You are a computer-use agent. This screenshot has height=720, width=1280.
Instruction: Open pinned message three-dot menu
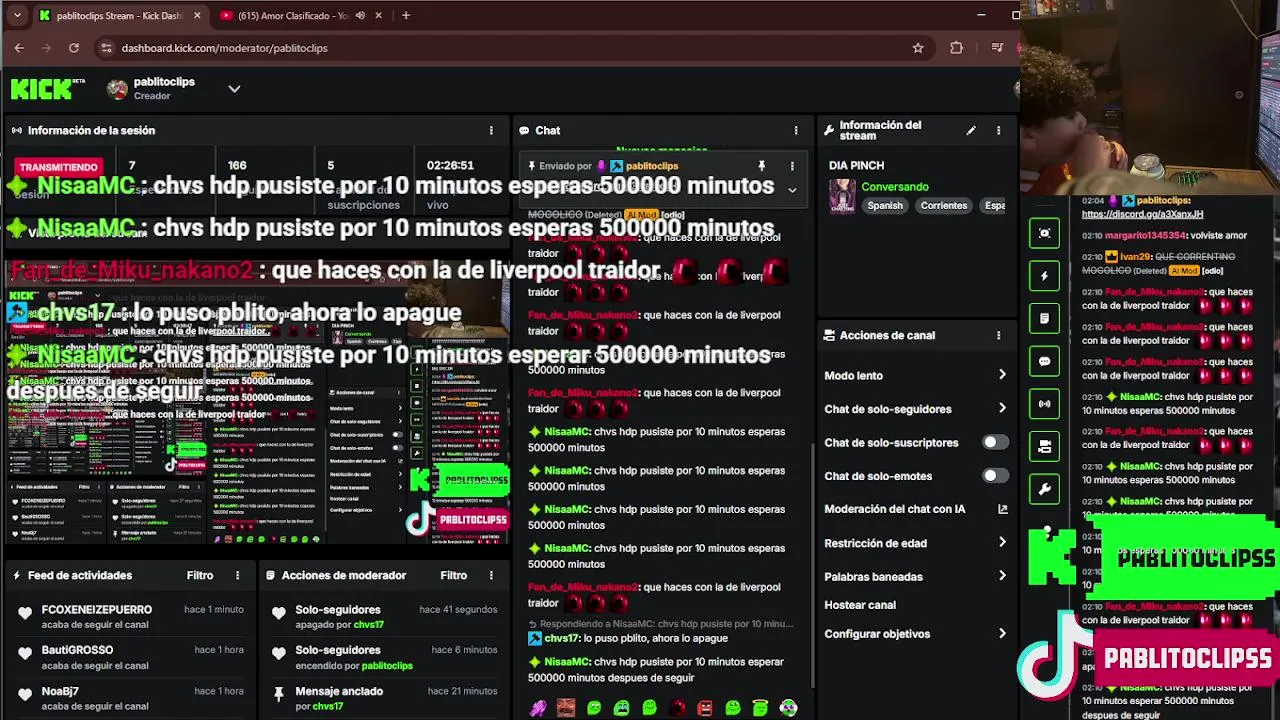pos(792,166)
